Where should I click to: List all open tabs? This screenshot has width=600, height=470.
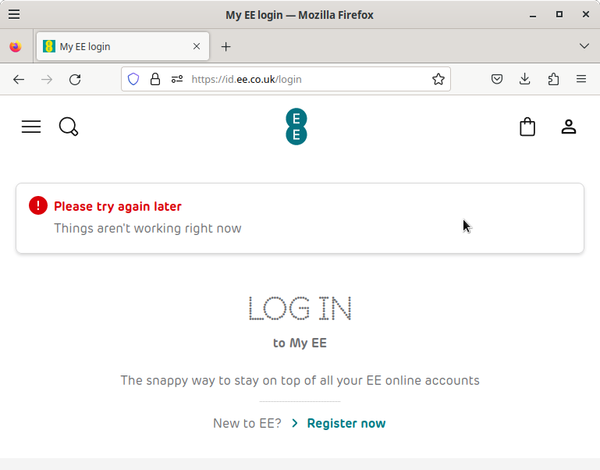[584, 46]
